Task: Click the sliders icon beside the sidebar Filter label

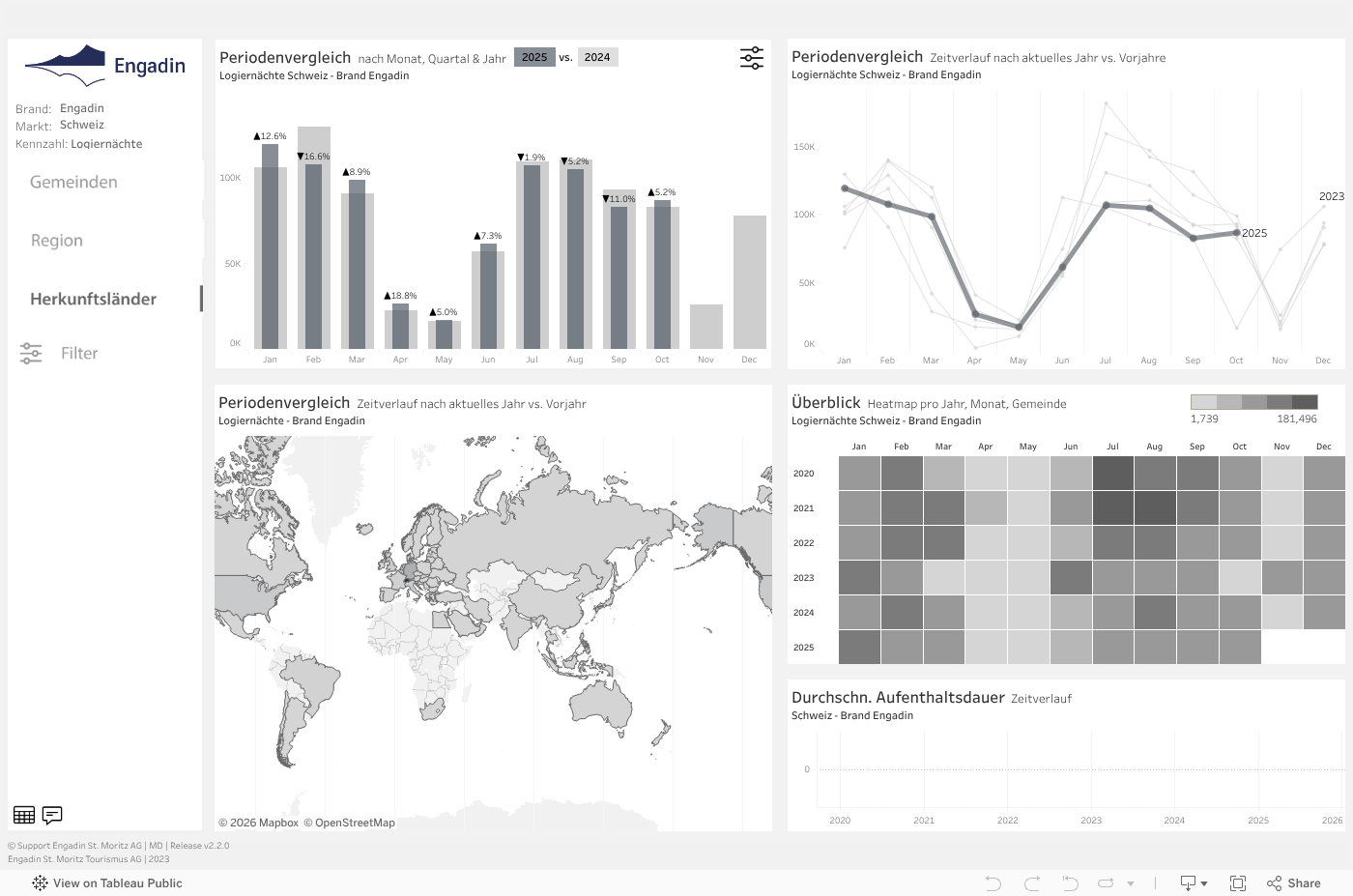Action: [31, 353]
